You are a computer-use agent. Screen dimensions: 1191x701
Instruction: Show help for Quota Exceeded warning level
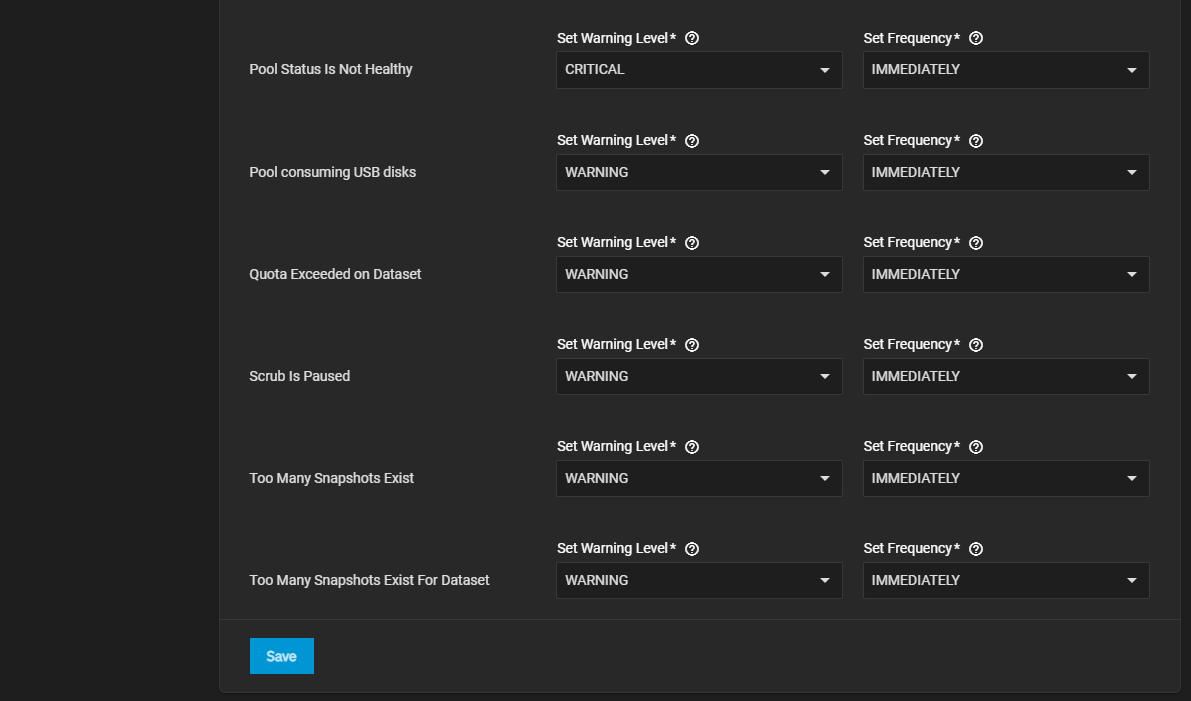692,243
